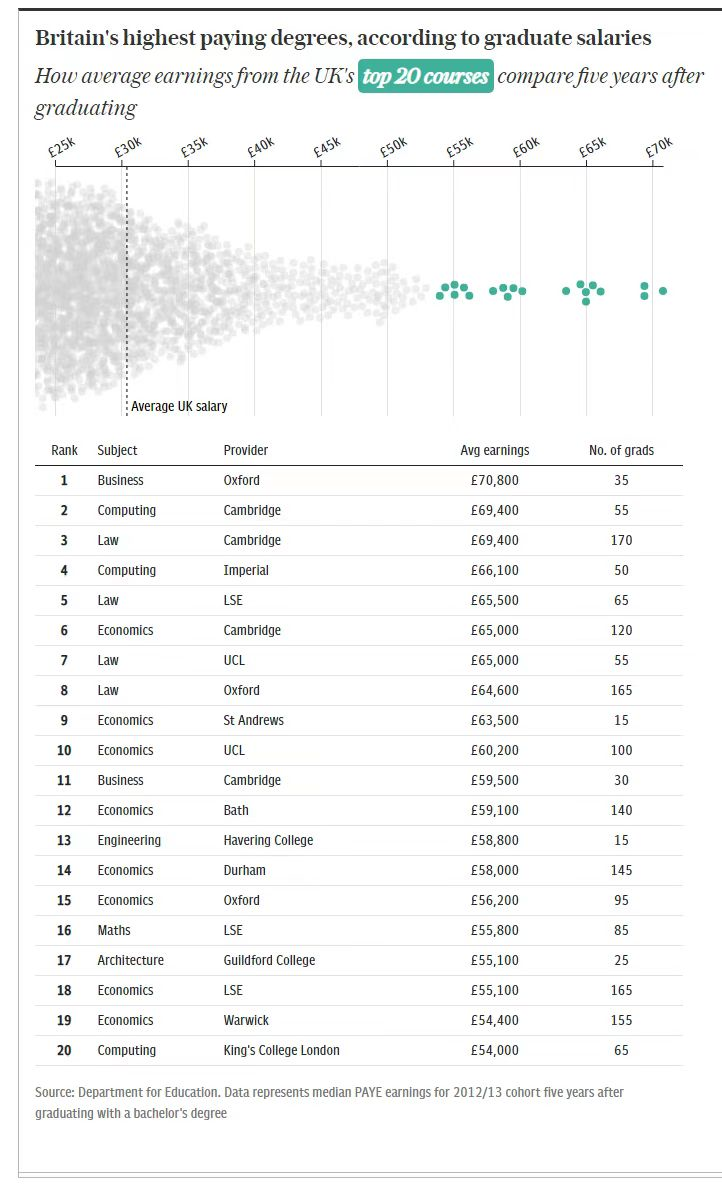Viewport: 722px width, 1186px height.
Task: Click the green dot cluster near £60k
Action: tap(507, 291)
